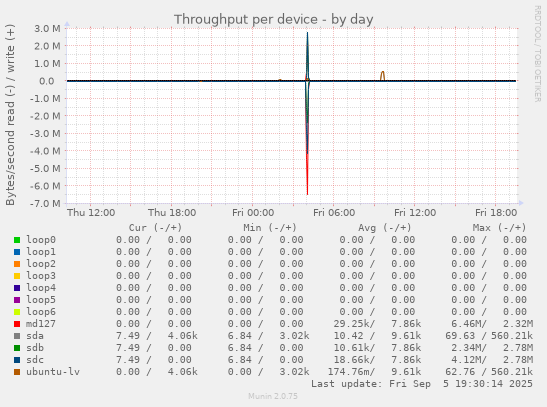This screenshot has width=547, height=407.
Task: Click the 'Munin 2.0.75' footer text
Action: click(x=273, y=396)
